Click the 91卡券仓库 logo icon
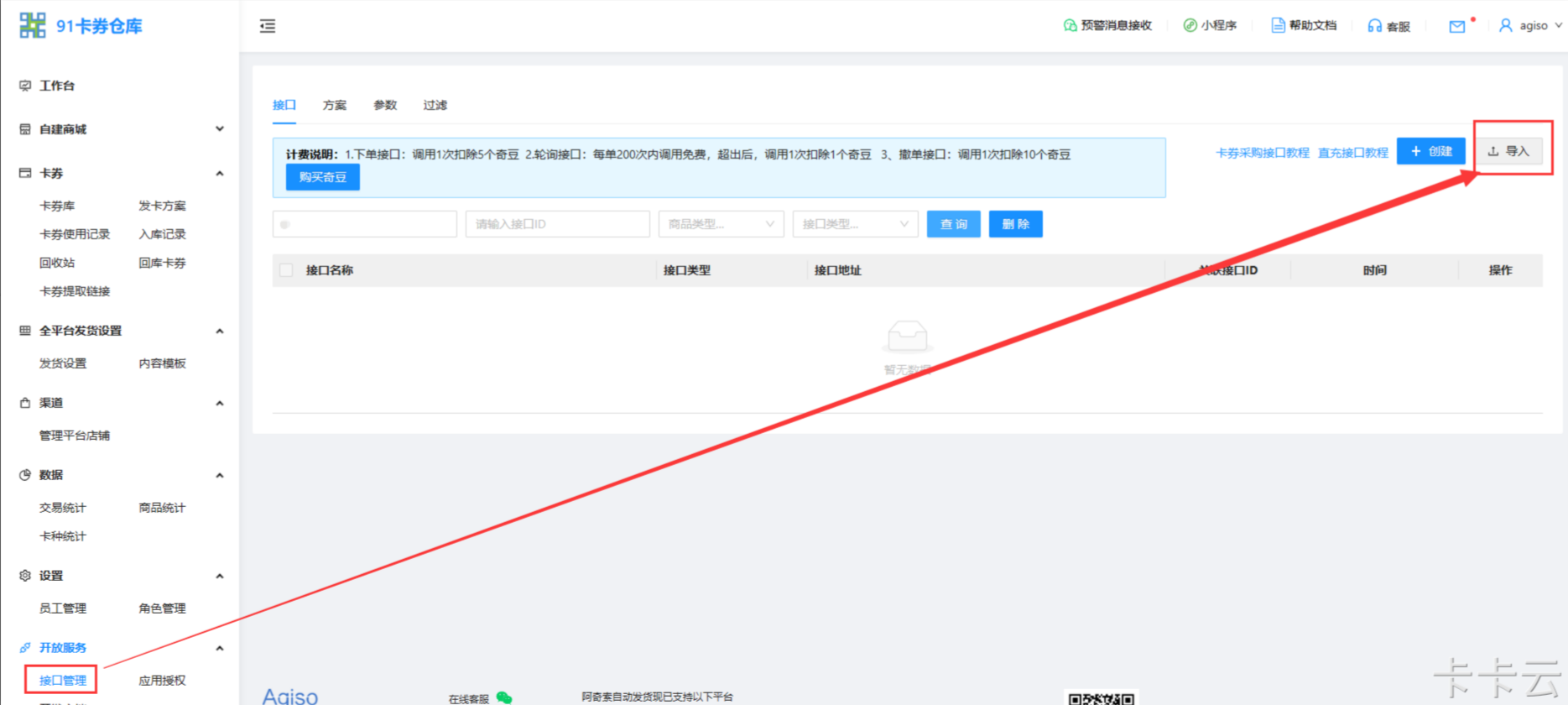 pyautogui.click(x=33, y=25)
